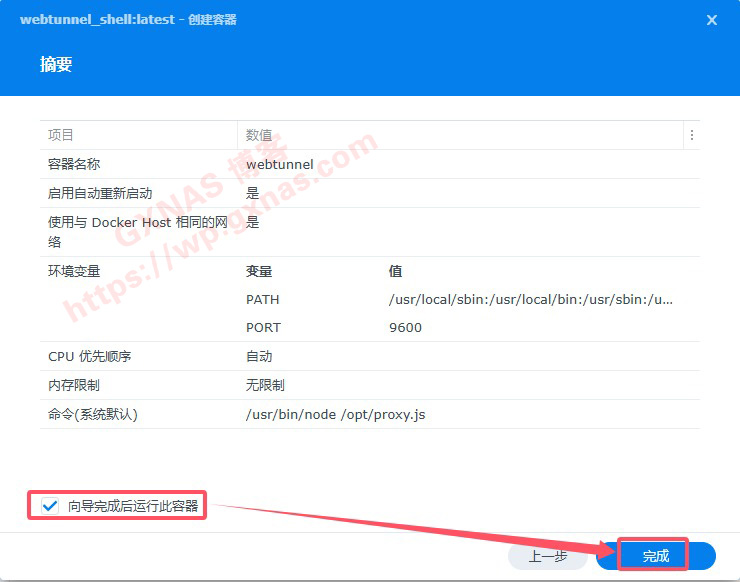The image size is (740, 582).
Task: Click the 项目 column header
Action: 61,135
